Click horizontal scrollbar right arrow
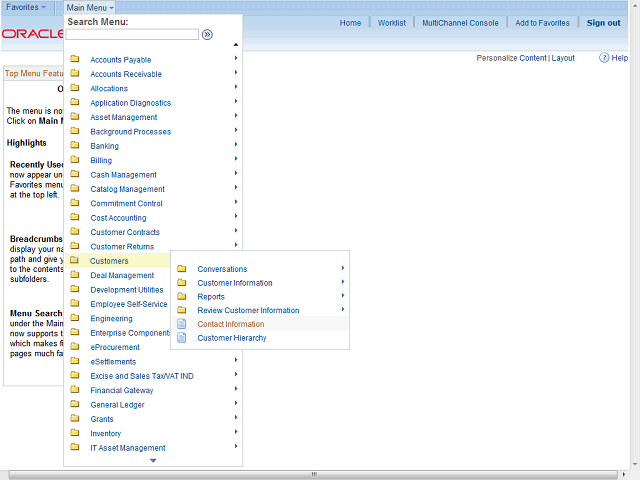Screen dimensions: 640x480 (x=623, y=474)
